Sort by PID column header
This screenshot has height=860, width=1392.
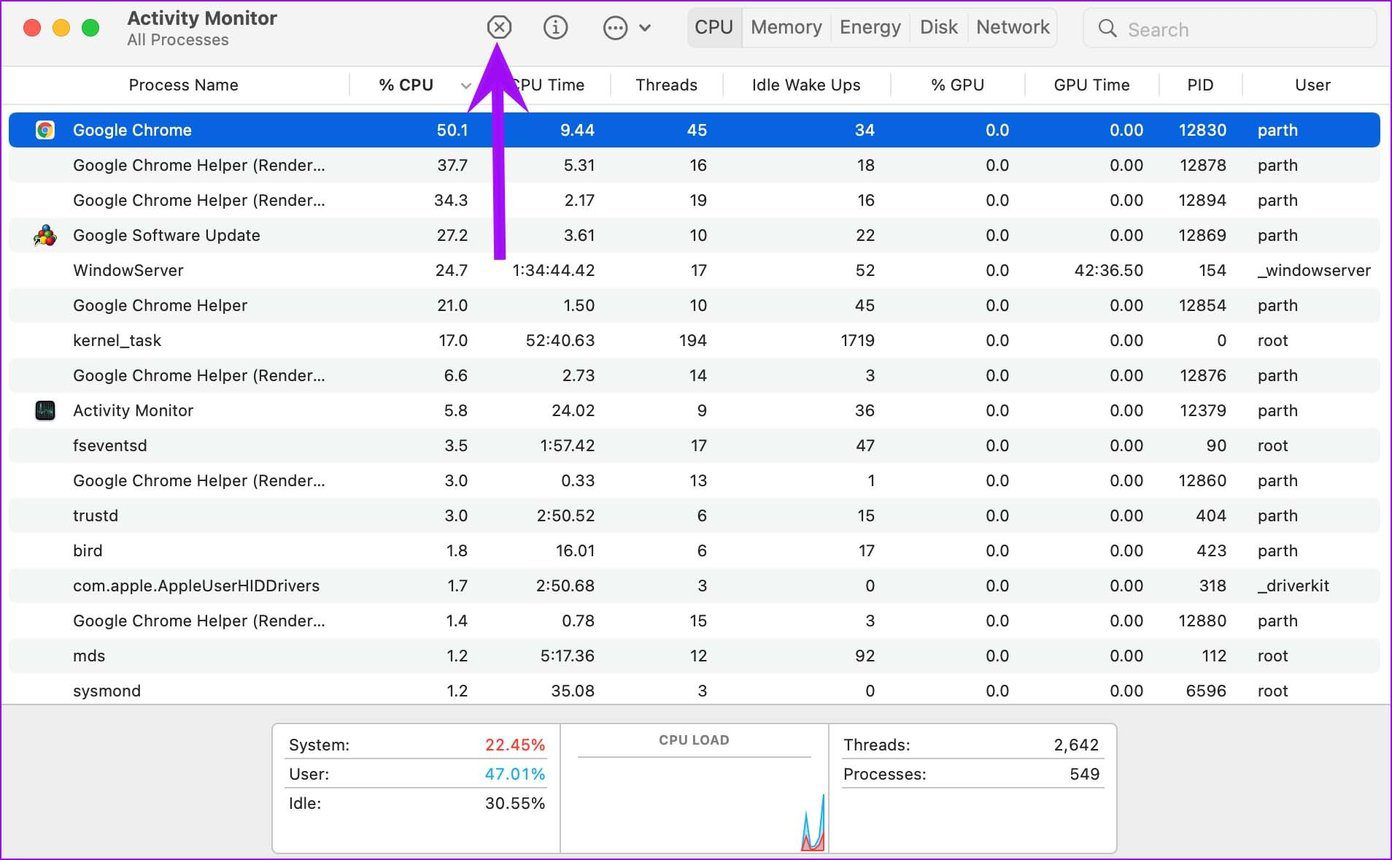[1200, 85]
